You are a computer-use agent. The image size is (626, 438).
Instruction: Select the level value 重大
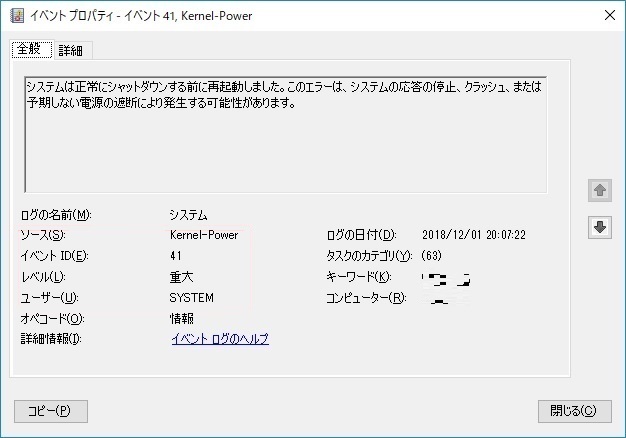click(x=182, y=277)
